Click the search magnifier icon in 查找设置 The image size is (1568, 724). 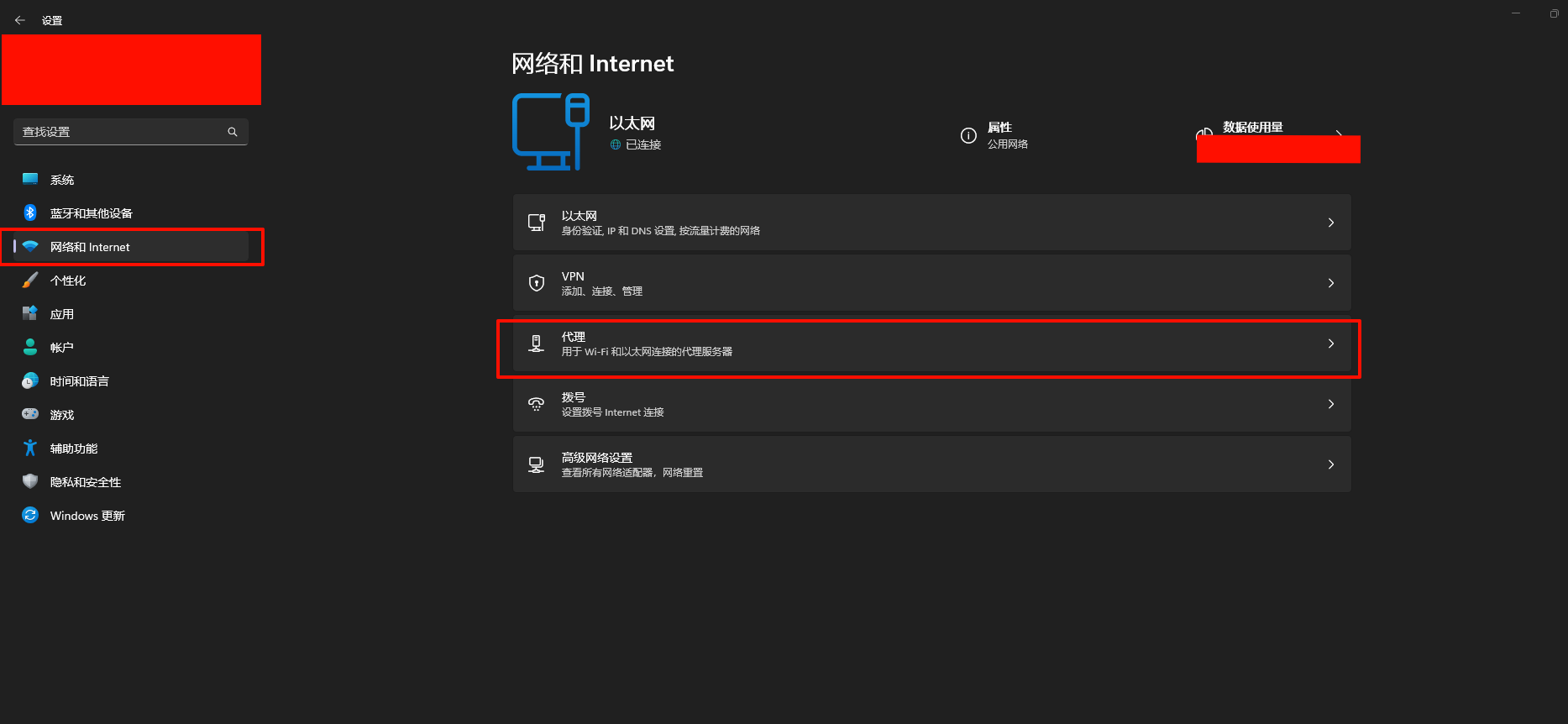pyautogui.click(x=233, y=132)
